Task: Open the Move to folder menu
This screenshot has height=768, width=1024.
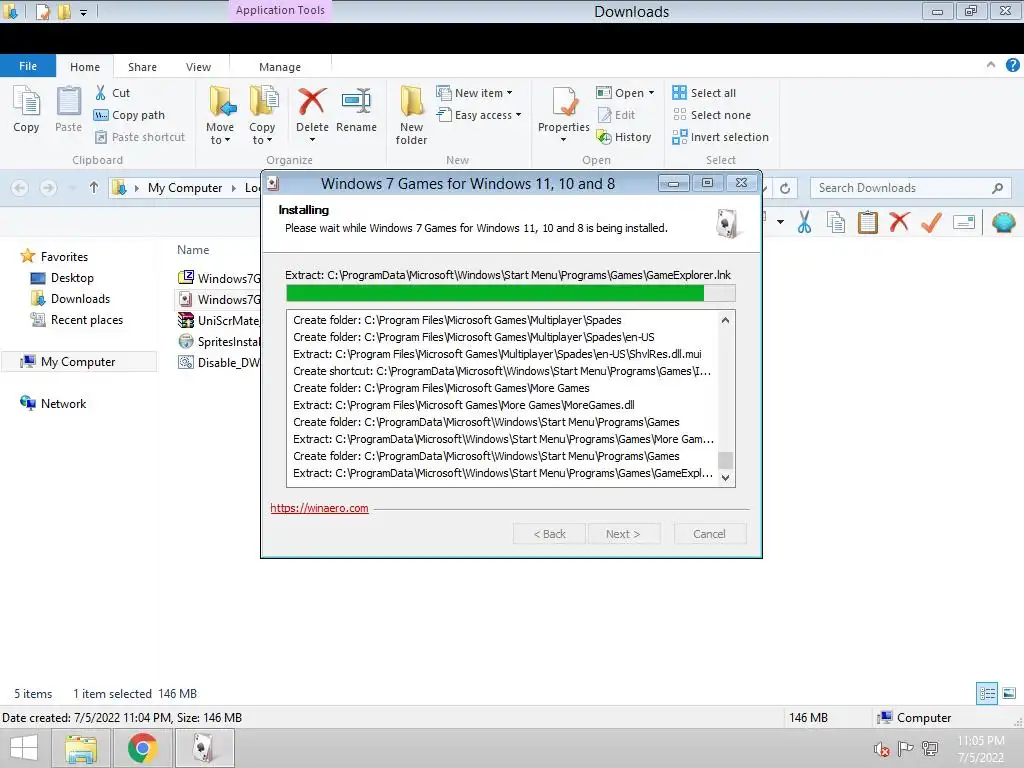Action: click(x=220, y=116)
